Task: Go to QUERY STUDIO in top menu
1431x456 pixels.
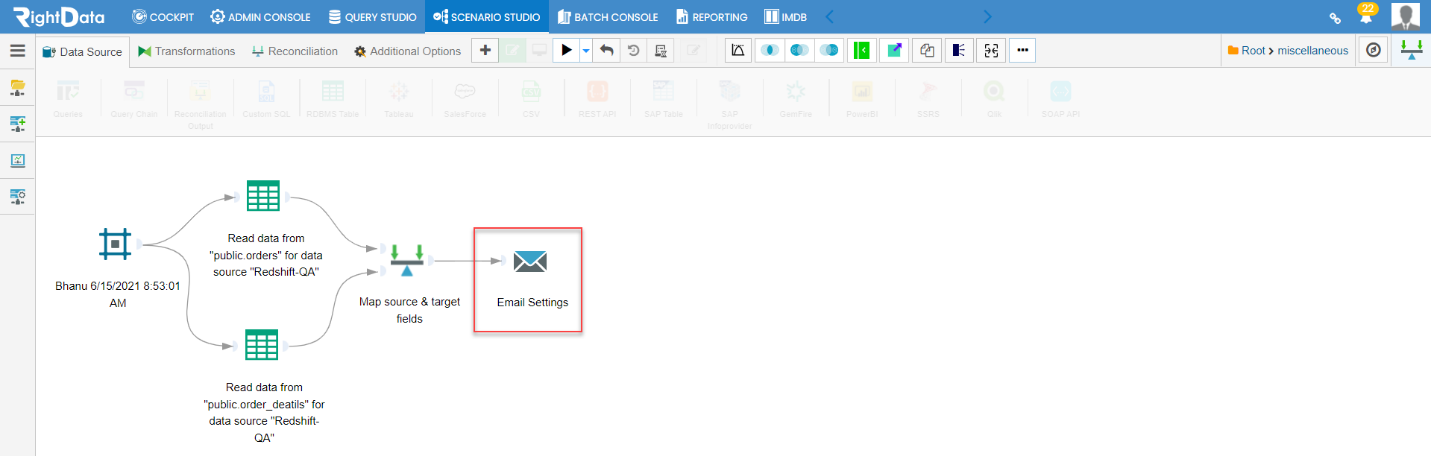Action: (x=373, y=17)
